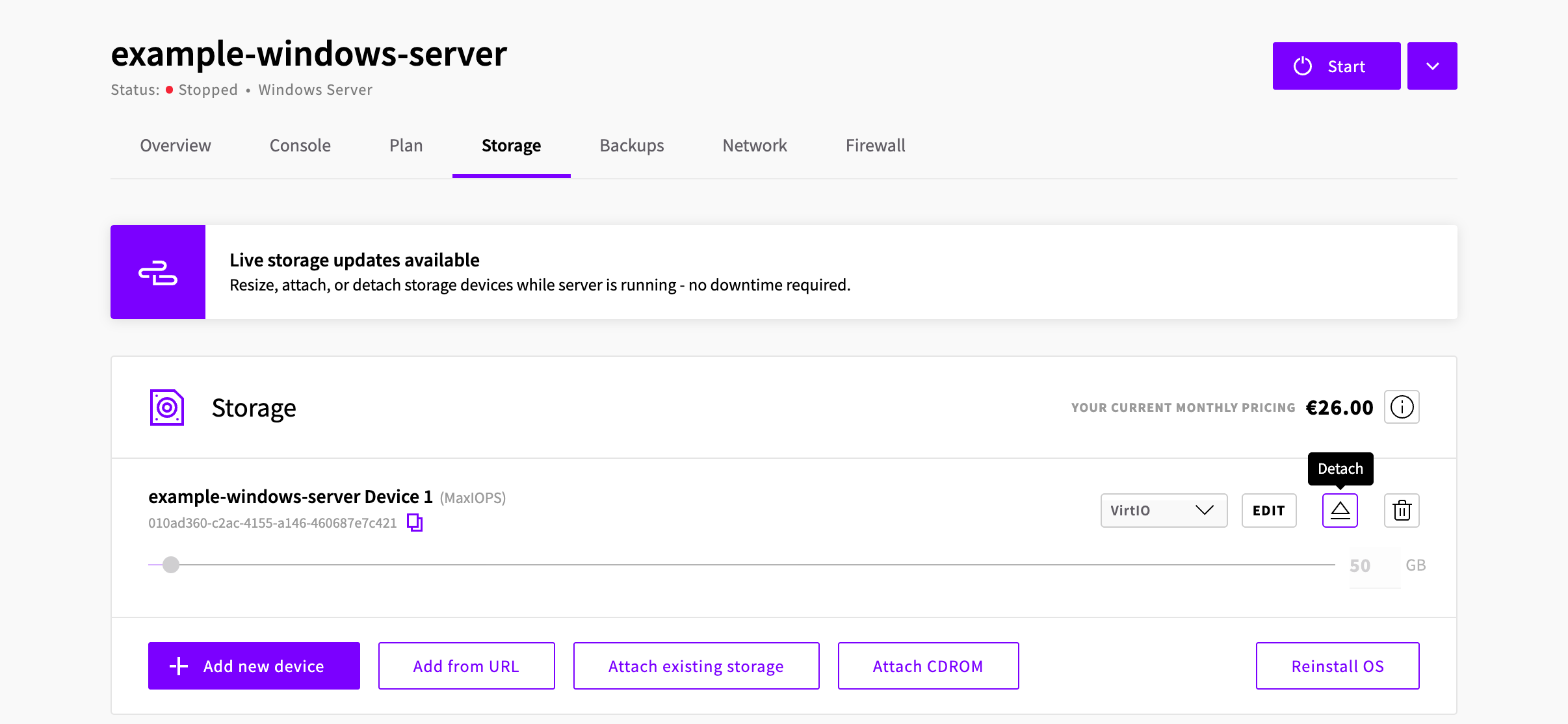Open the Console tab
This screenshot has height=724, width=1568.
(300, 146)
